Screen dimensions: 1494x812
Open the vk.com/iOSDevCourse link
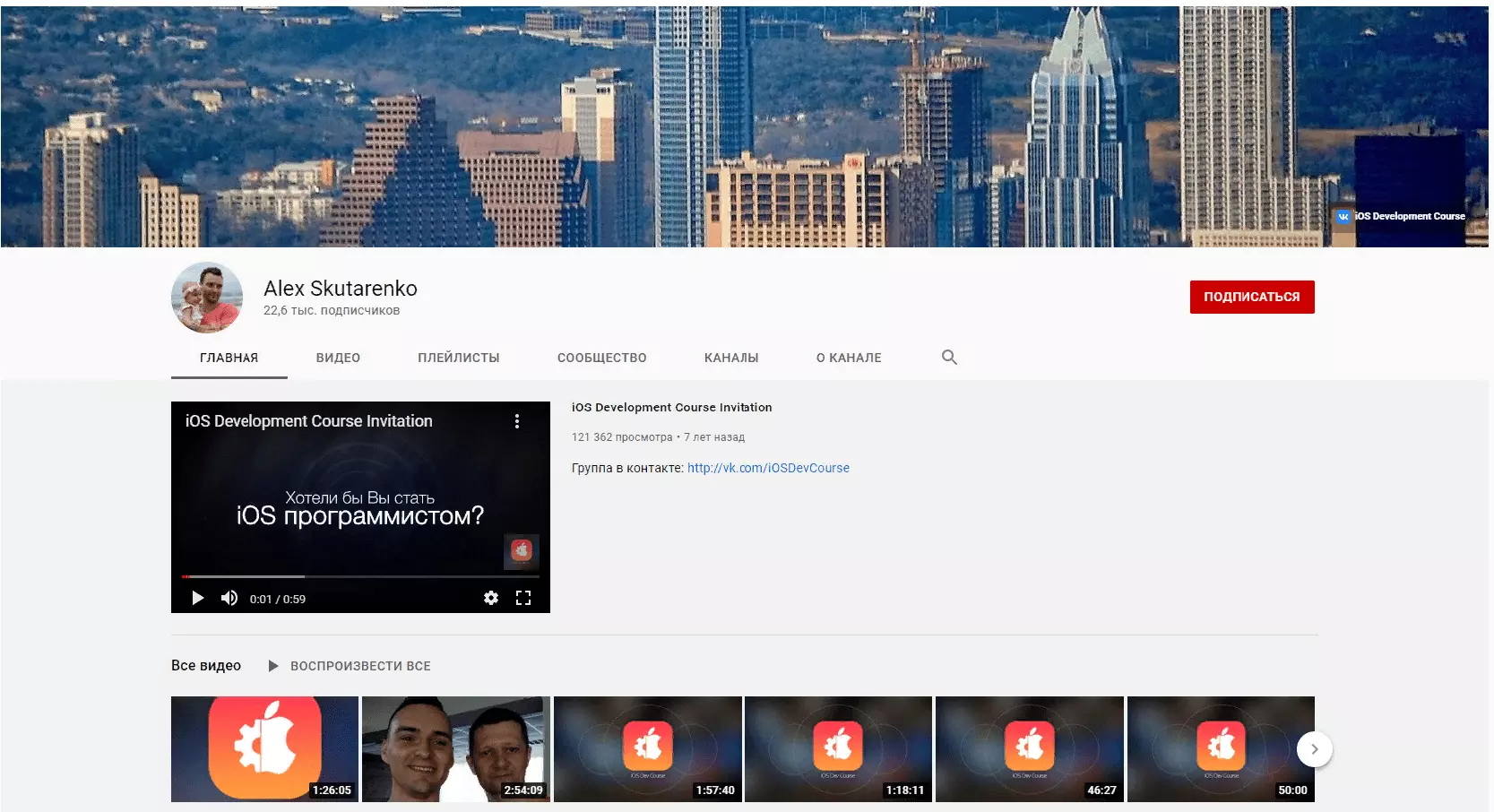(768, 468)
